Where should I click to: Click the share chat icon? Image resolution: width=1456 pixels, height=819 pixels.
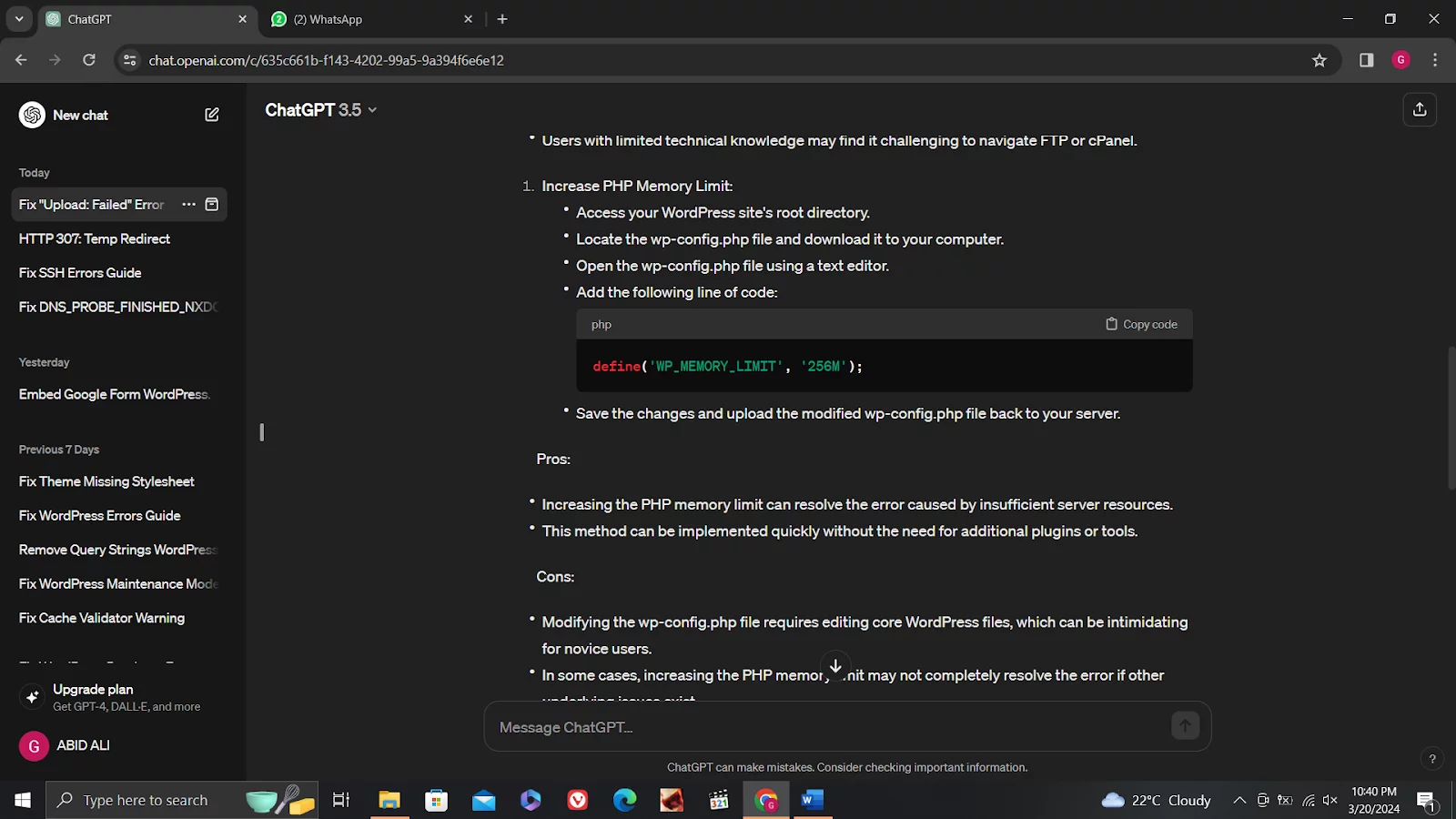coord(1419,110)
